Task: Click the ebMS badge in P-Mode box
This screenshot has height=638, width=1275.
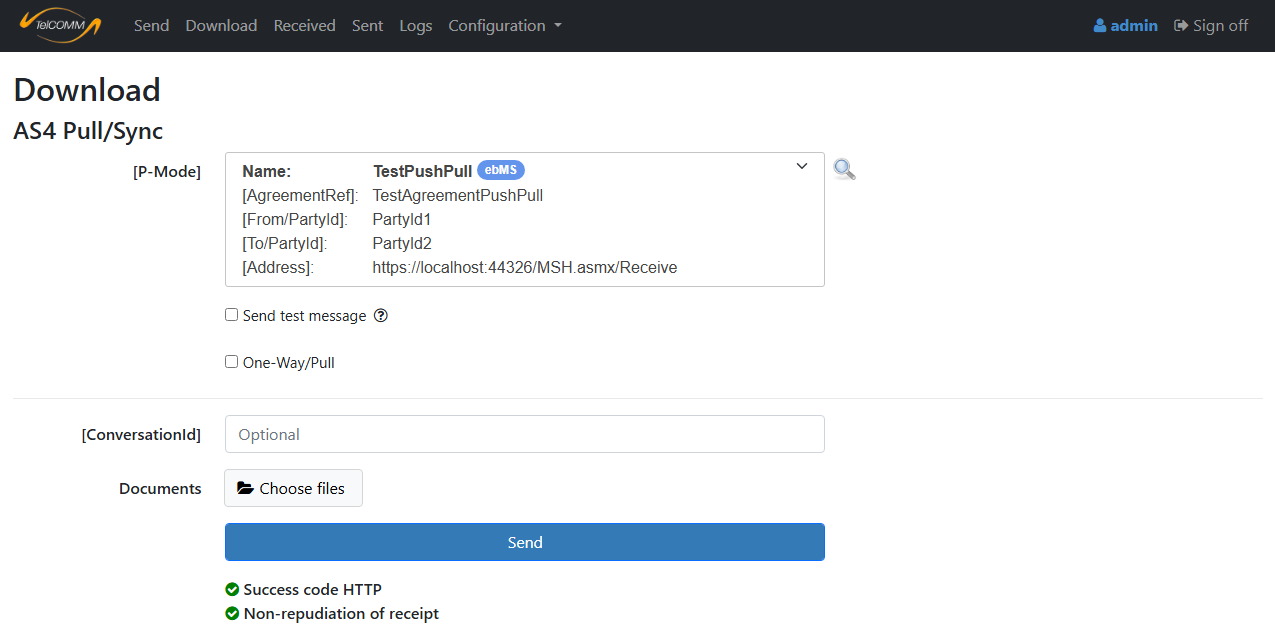Action: click(x=500, y=171)
